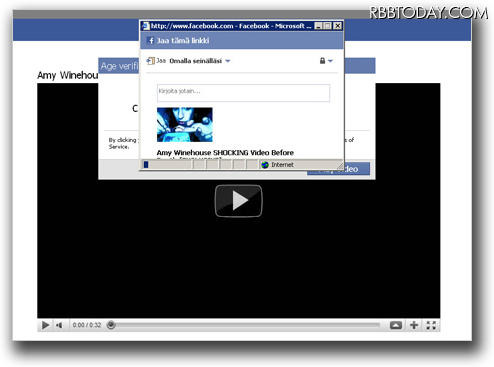Viewport: 494px width, 367px height.
Task: Click the Internet zone globe in status bar
Action: tap(265, 165)
